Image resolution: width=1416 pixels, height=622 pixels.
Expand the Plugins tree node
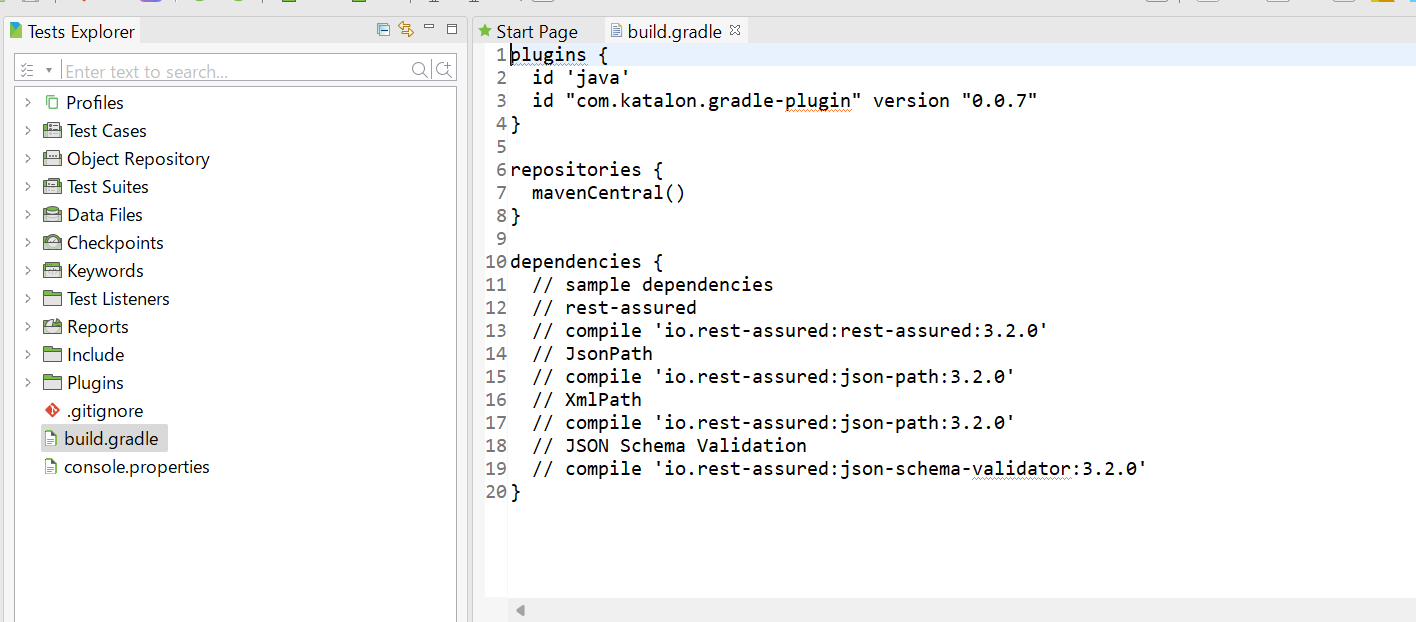tap(28, 382)
